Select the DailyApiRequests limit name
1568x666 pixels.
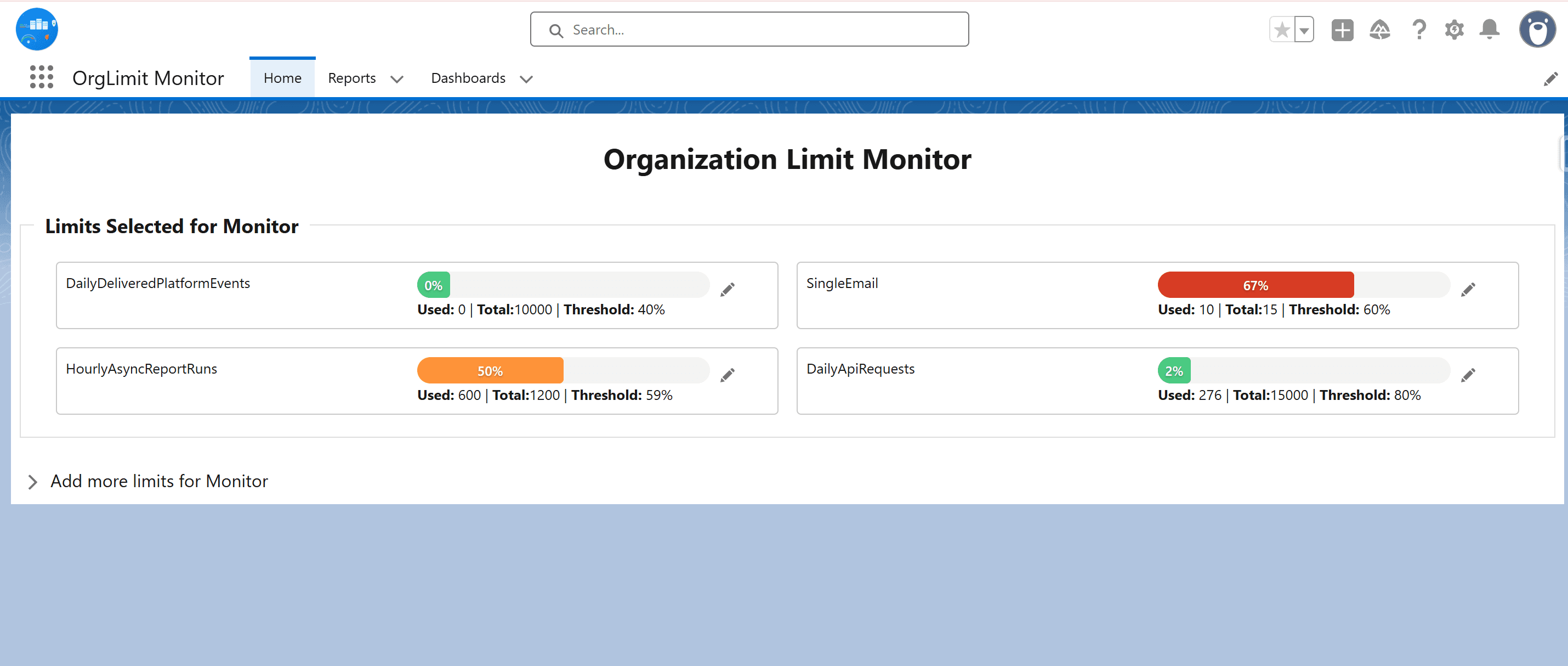coord(860,369)
